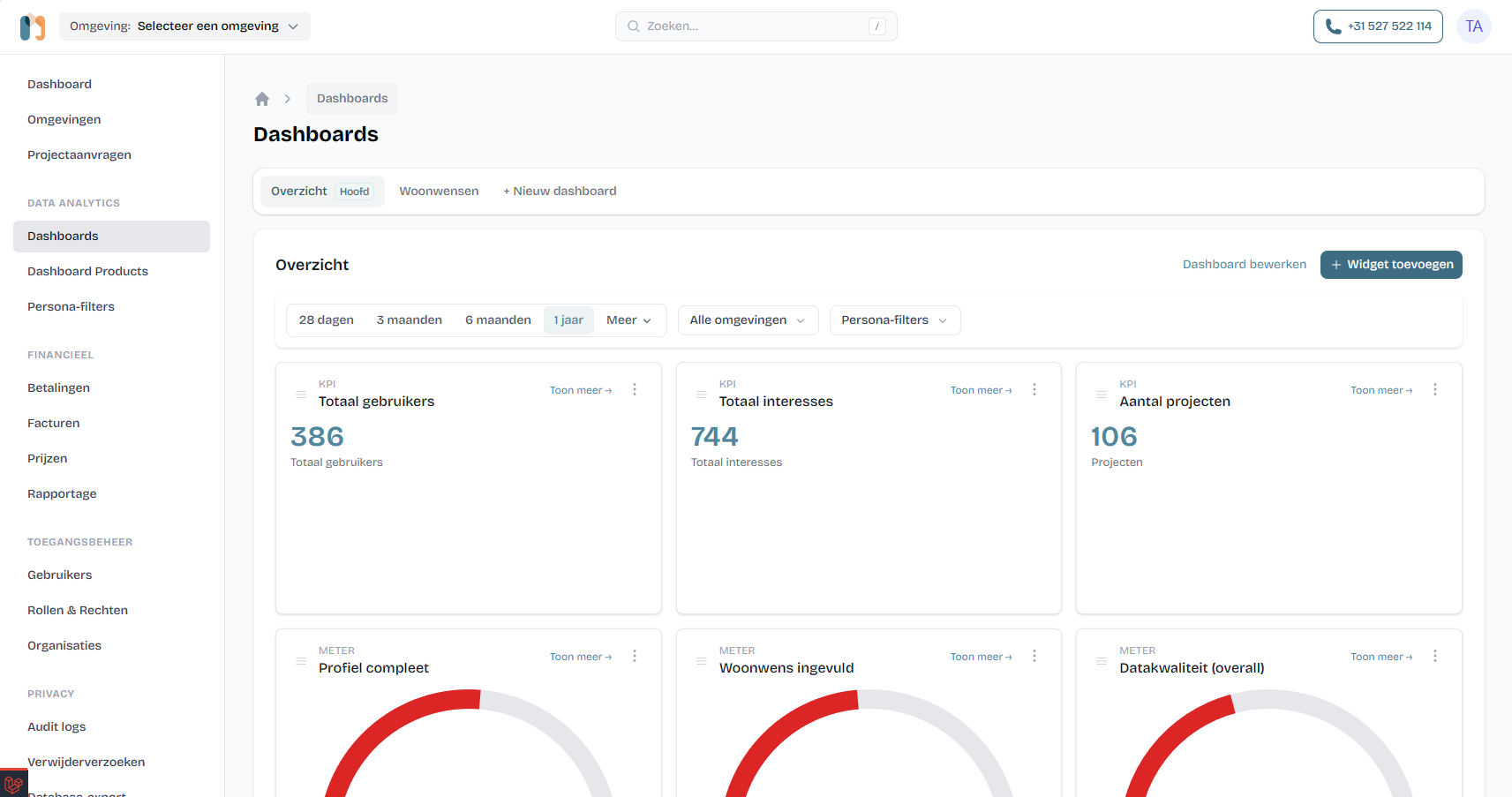Go to home via breadcrumb house icon

click(x=262, y=99)
